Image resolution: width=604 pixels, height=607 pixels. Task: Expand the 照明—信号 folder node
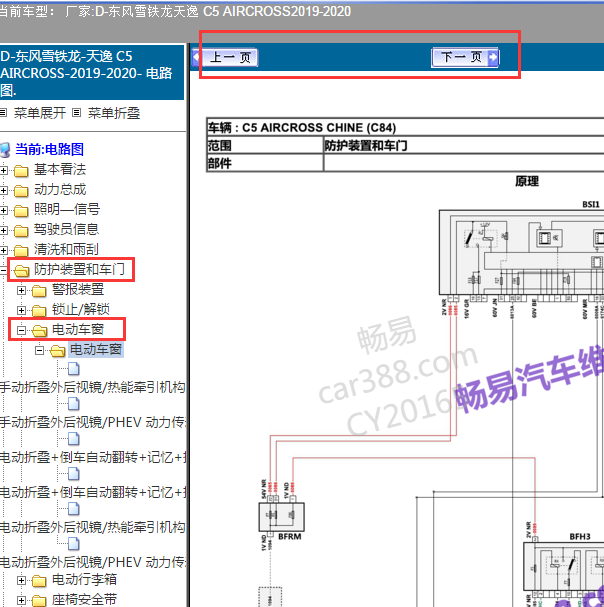pyautogui.click(x=4, y=210)
